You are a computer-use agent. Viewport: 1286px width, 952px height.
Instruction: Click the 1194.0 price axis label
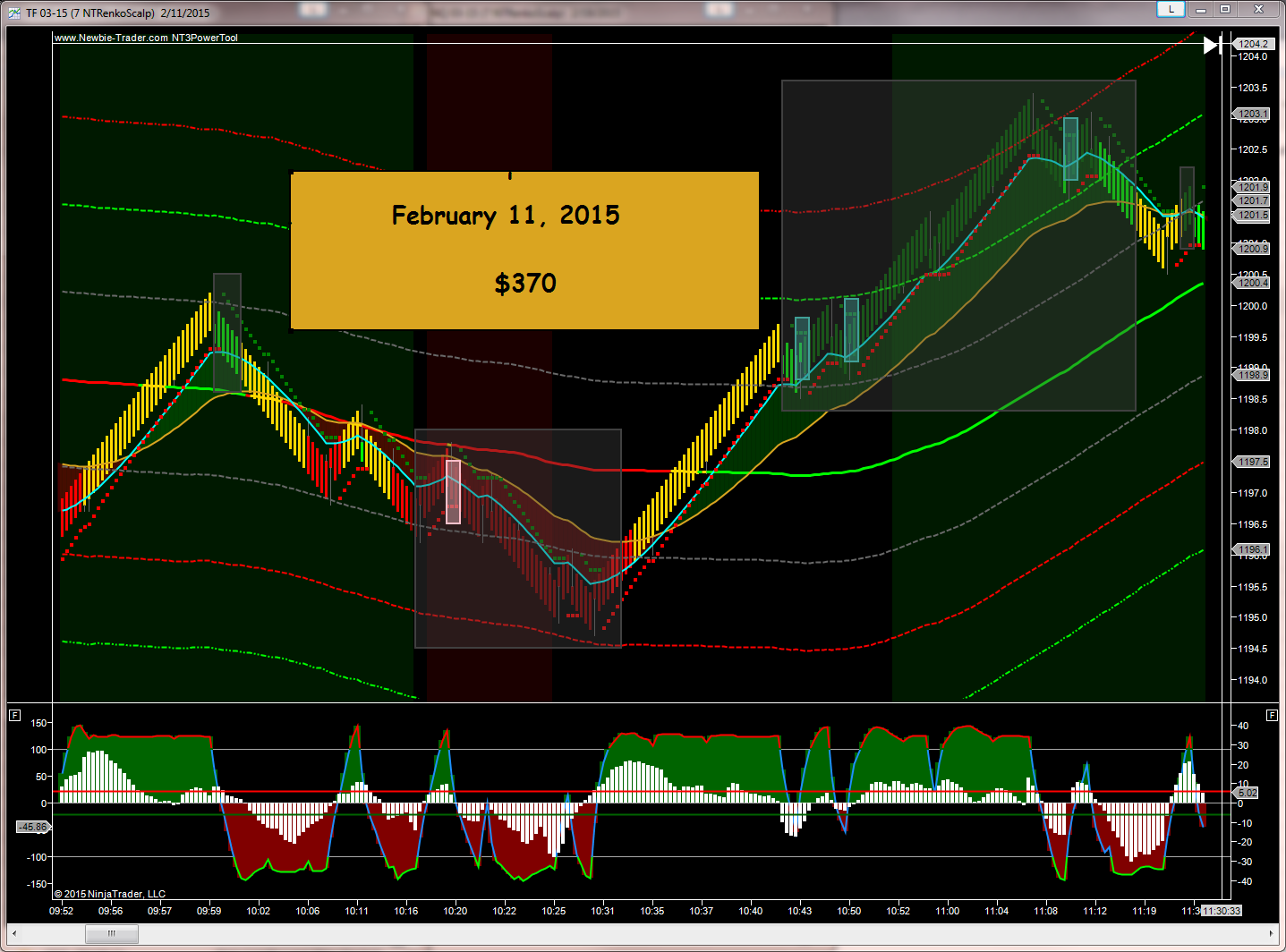pyautogui.click(x=1253, y=680)
